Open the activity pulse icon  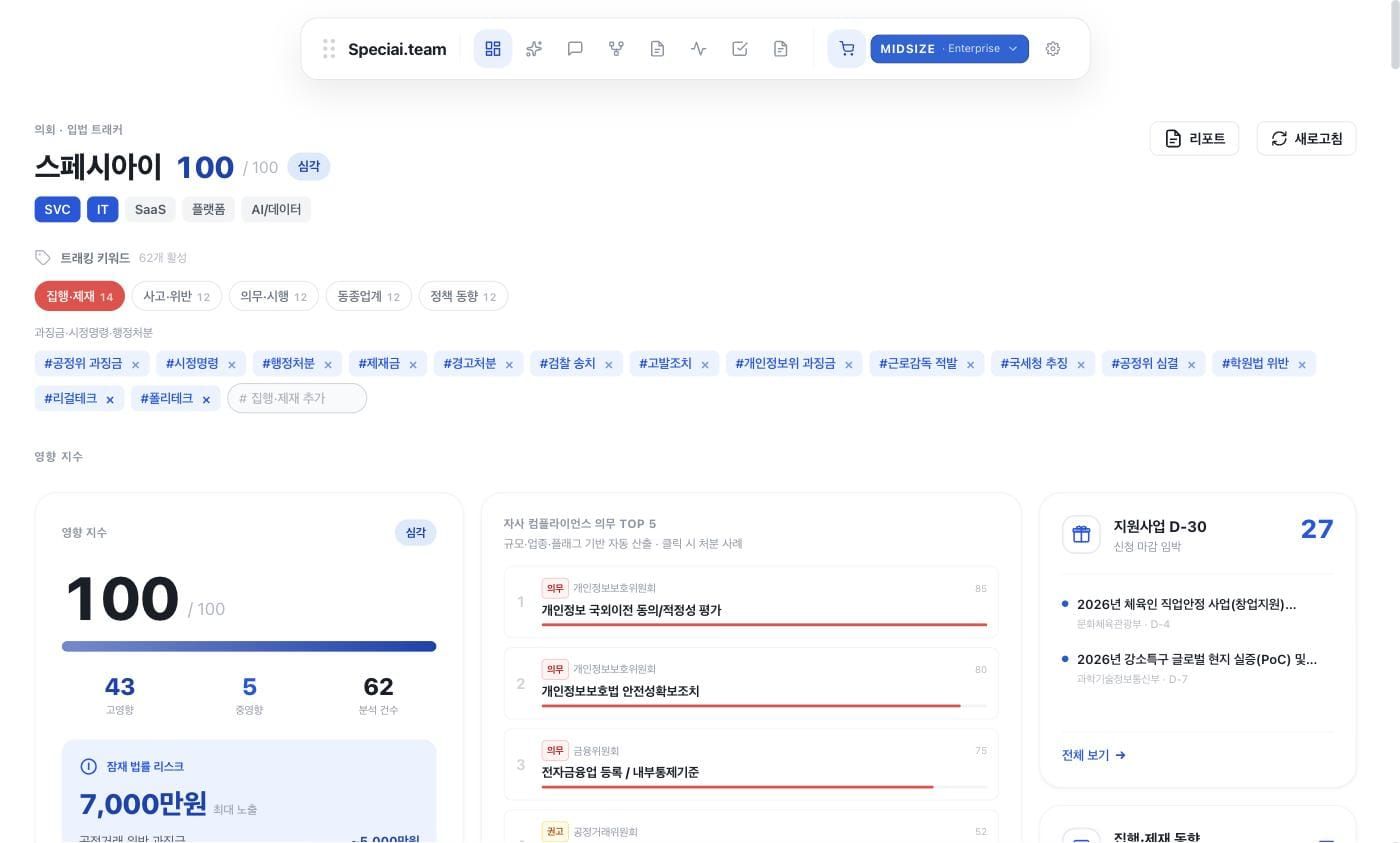coord(698,48)
